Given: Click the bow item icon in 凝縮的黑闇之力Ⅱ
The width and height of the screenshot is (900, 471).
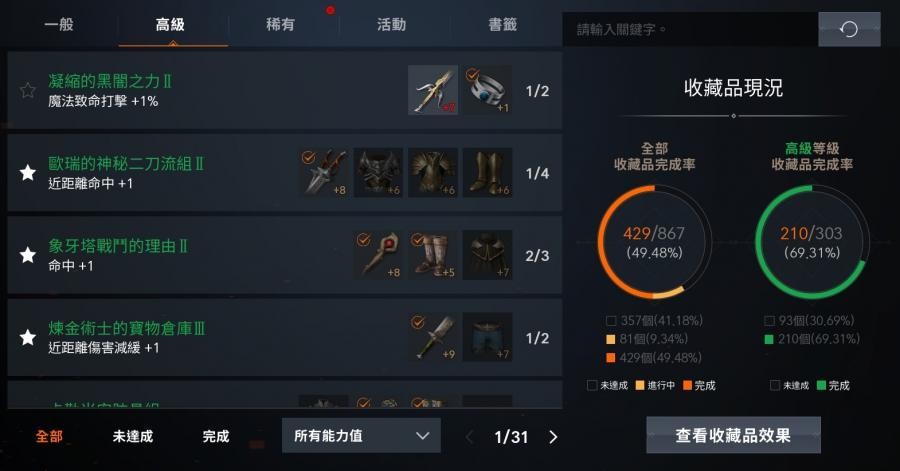Looking at the screenshot, I should (x=433, y=90).
